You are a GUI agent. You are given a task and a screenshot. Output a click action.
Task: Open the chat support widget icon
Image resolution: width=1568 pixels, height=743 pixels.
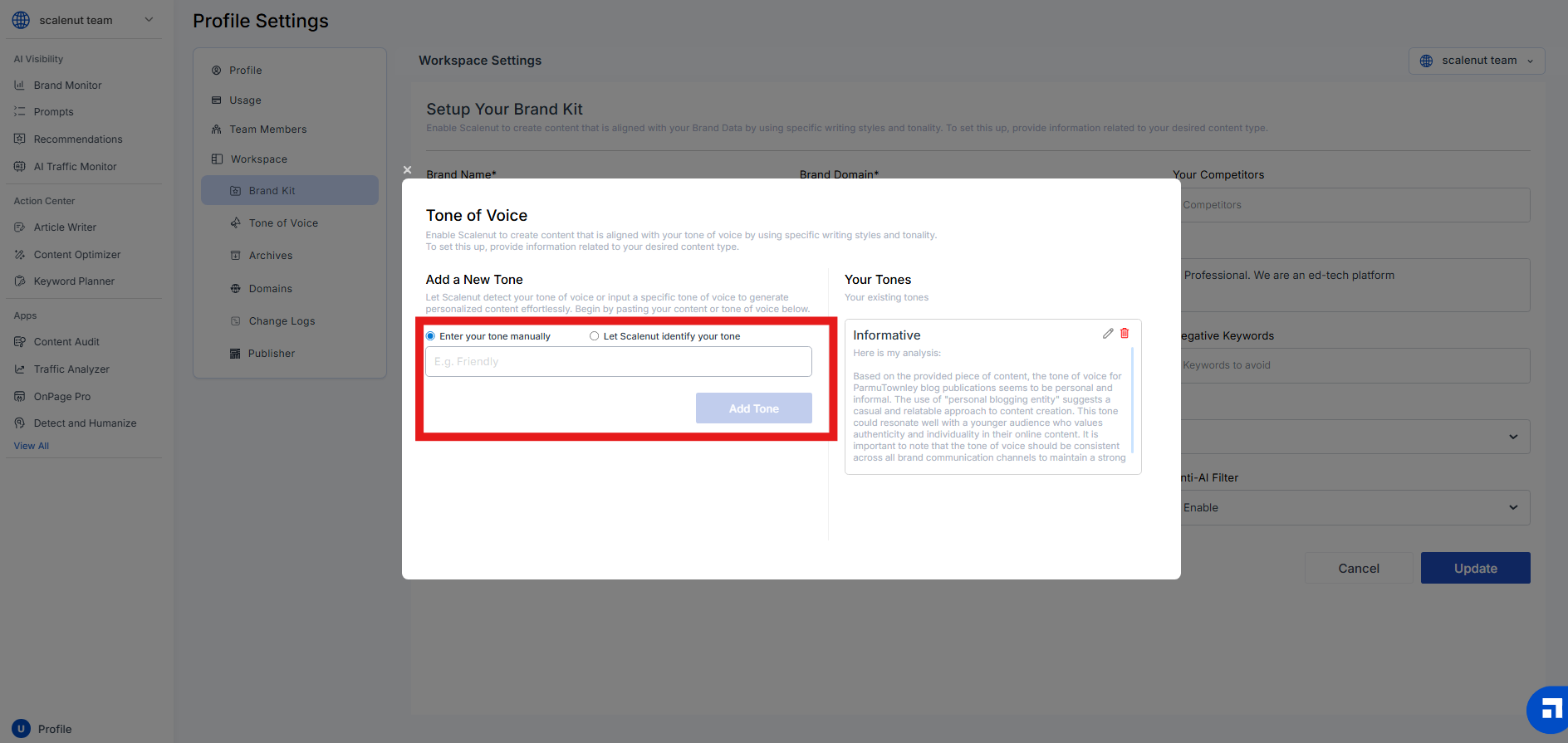(x=1550, y=710)
